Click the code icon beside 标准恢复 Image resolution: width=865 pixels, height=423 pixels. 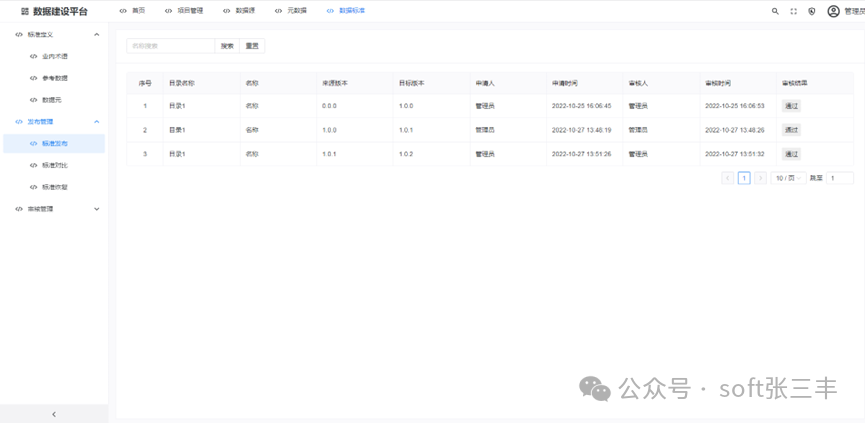click(x=34, y=187)
